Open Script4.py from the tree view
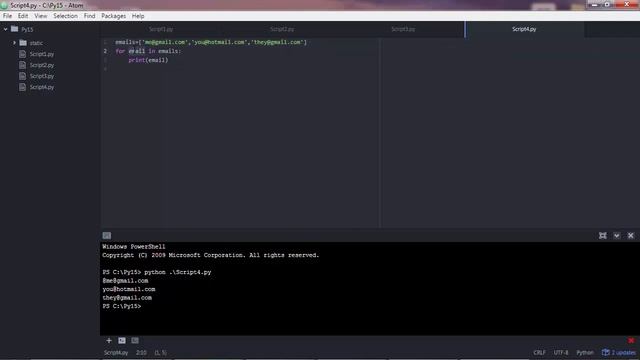Viewport: 640px width, 360px height. (42, 87)
